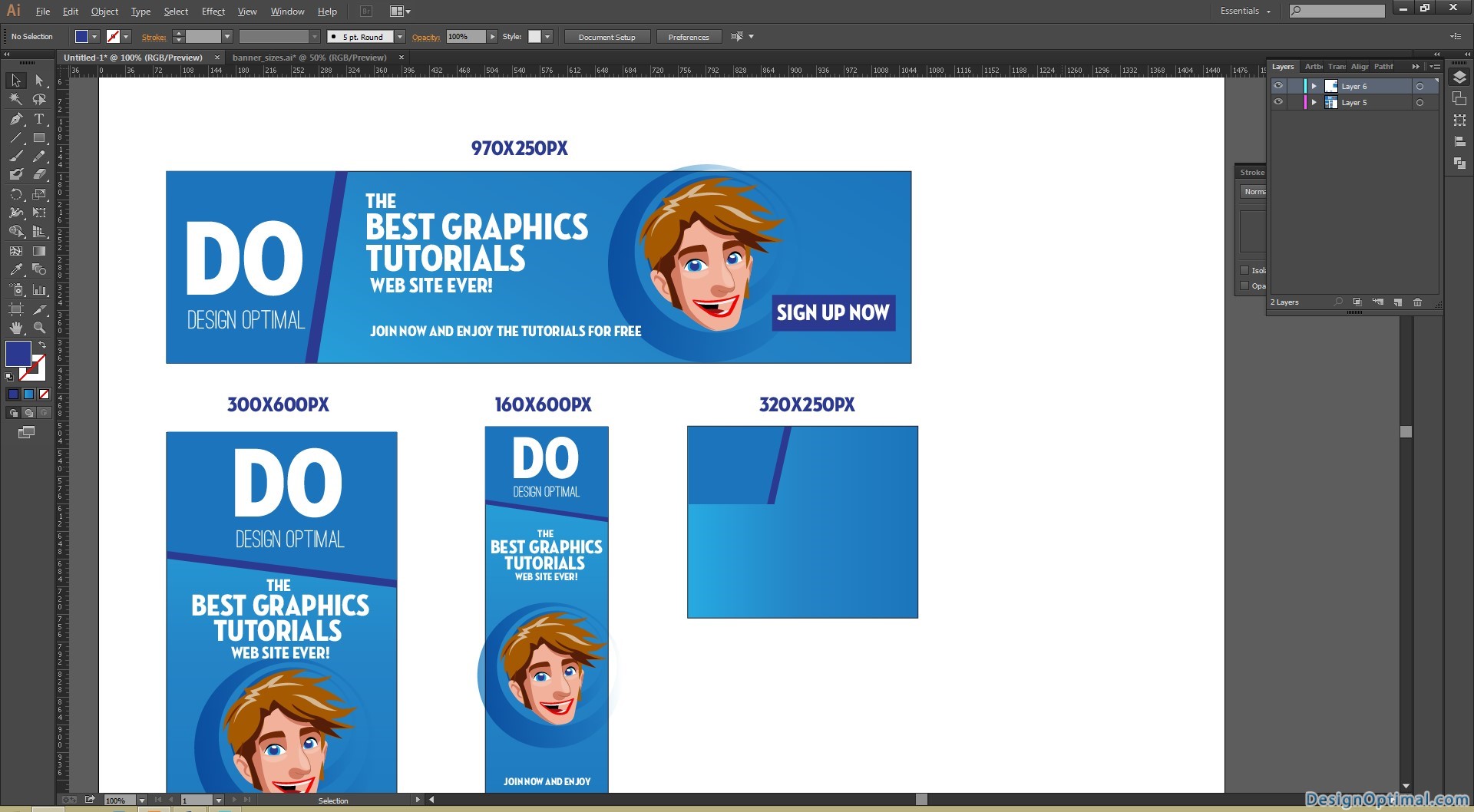Select the Column Graph tool

39,290
